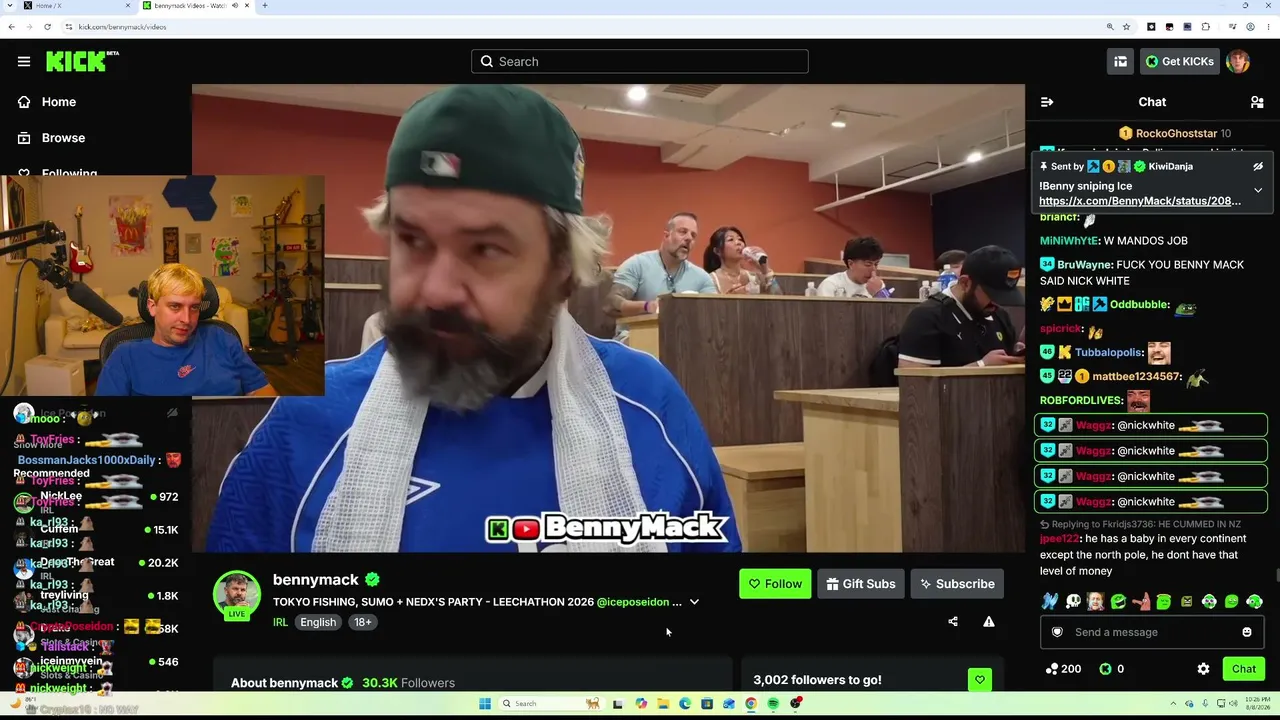
Task: Report the stream via warning icon
Action: pyautogui.click(x=989, y=622)
